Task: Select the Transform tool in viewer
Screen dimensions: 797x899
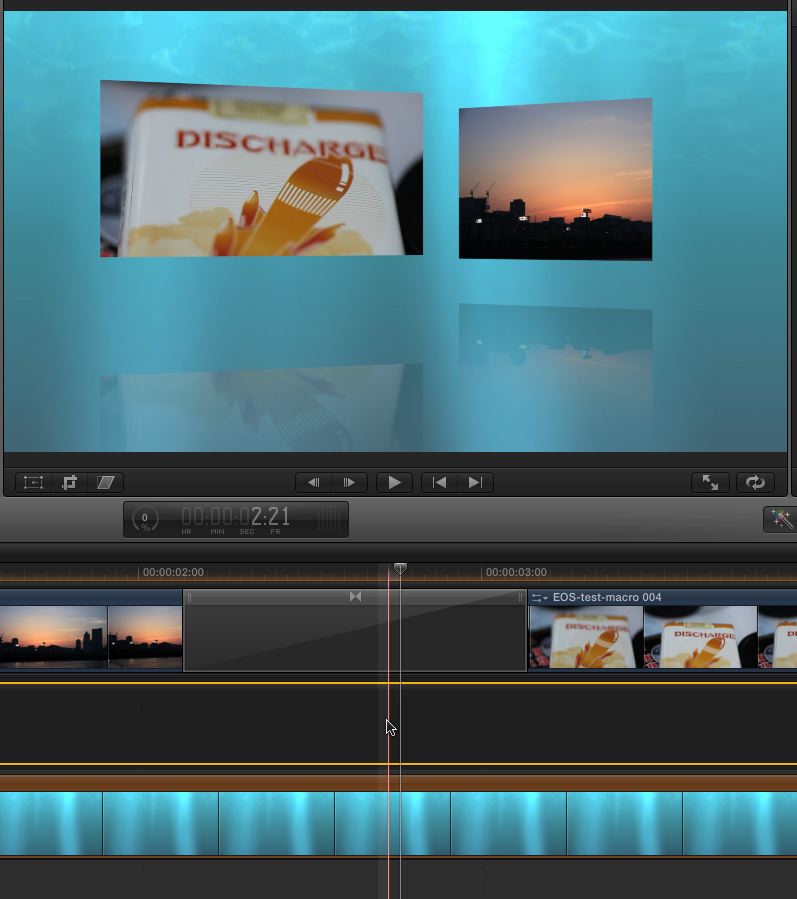Action: [33, 482]
